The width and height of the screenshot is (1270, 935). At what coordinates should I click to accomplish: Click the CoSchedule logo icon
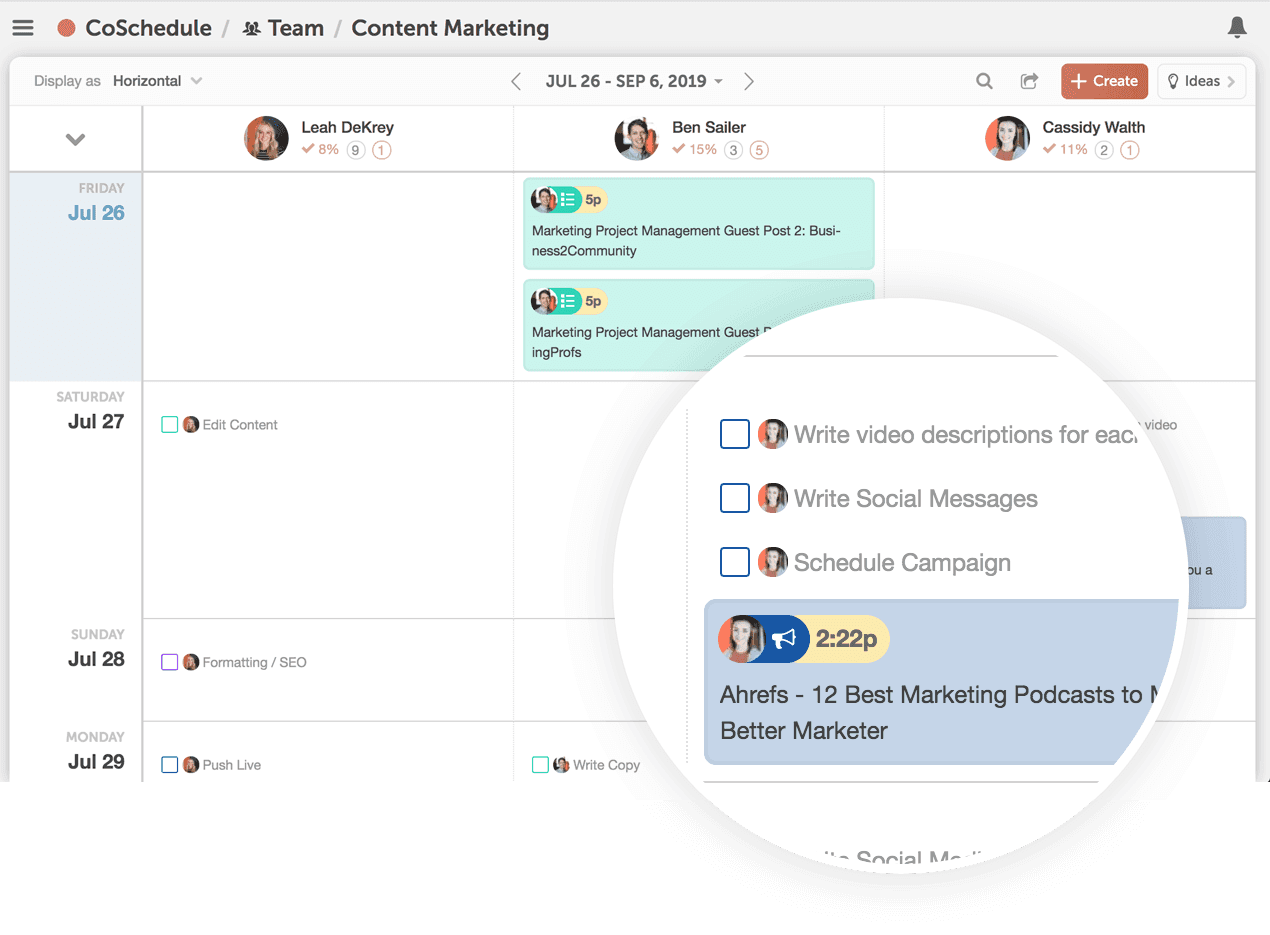67,28
